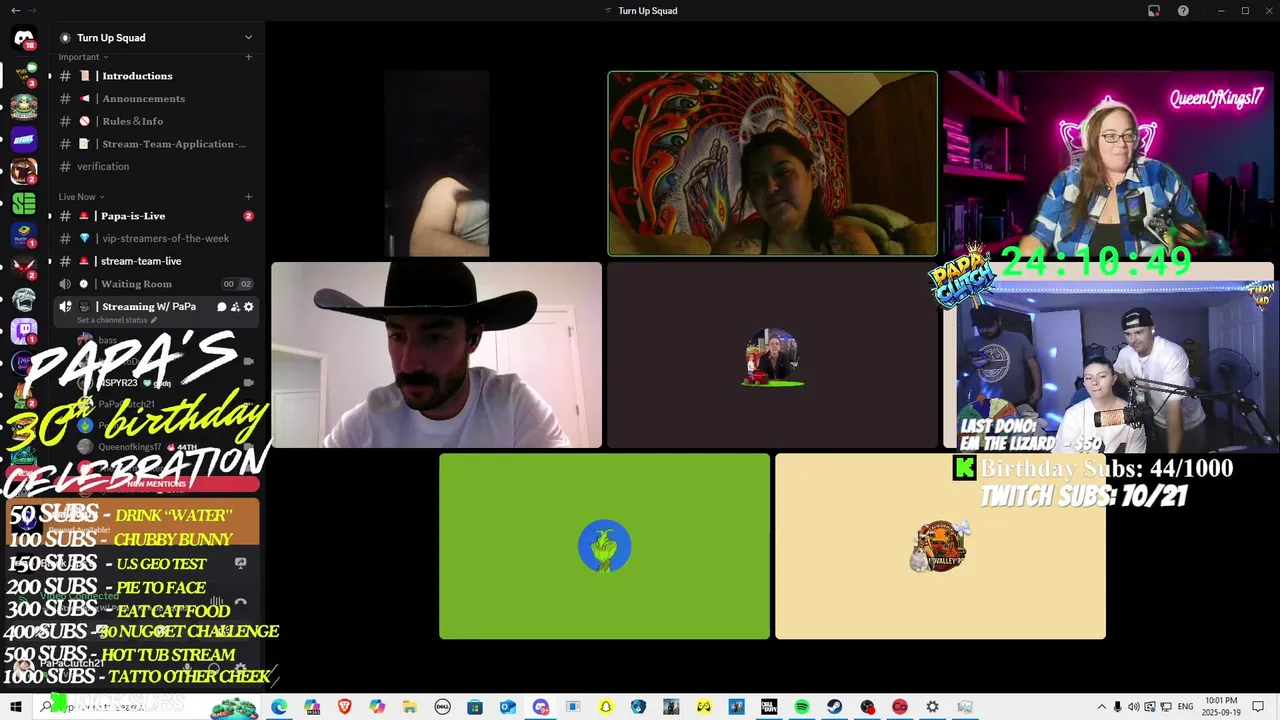1280x720 pixels.
Task: Focus the woman's tapestry background video tile
Action: click(773, 164)
